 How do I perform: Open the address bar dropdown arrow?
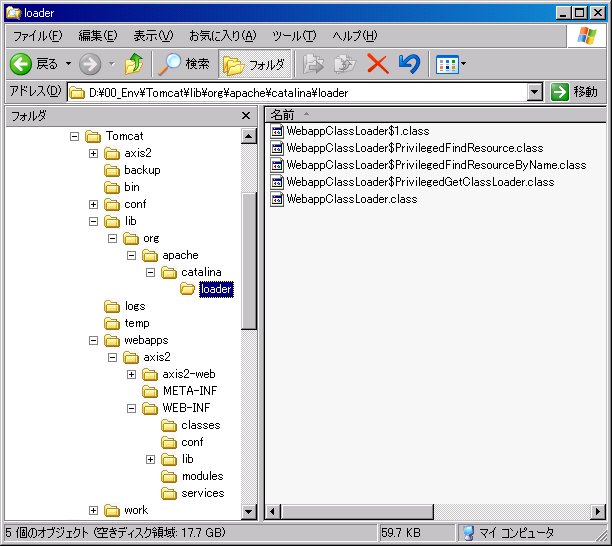coord(535,93)
